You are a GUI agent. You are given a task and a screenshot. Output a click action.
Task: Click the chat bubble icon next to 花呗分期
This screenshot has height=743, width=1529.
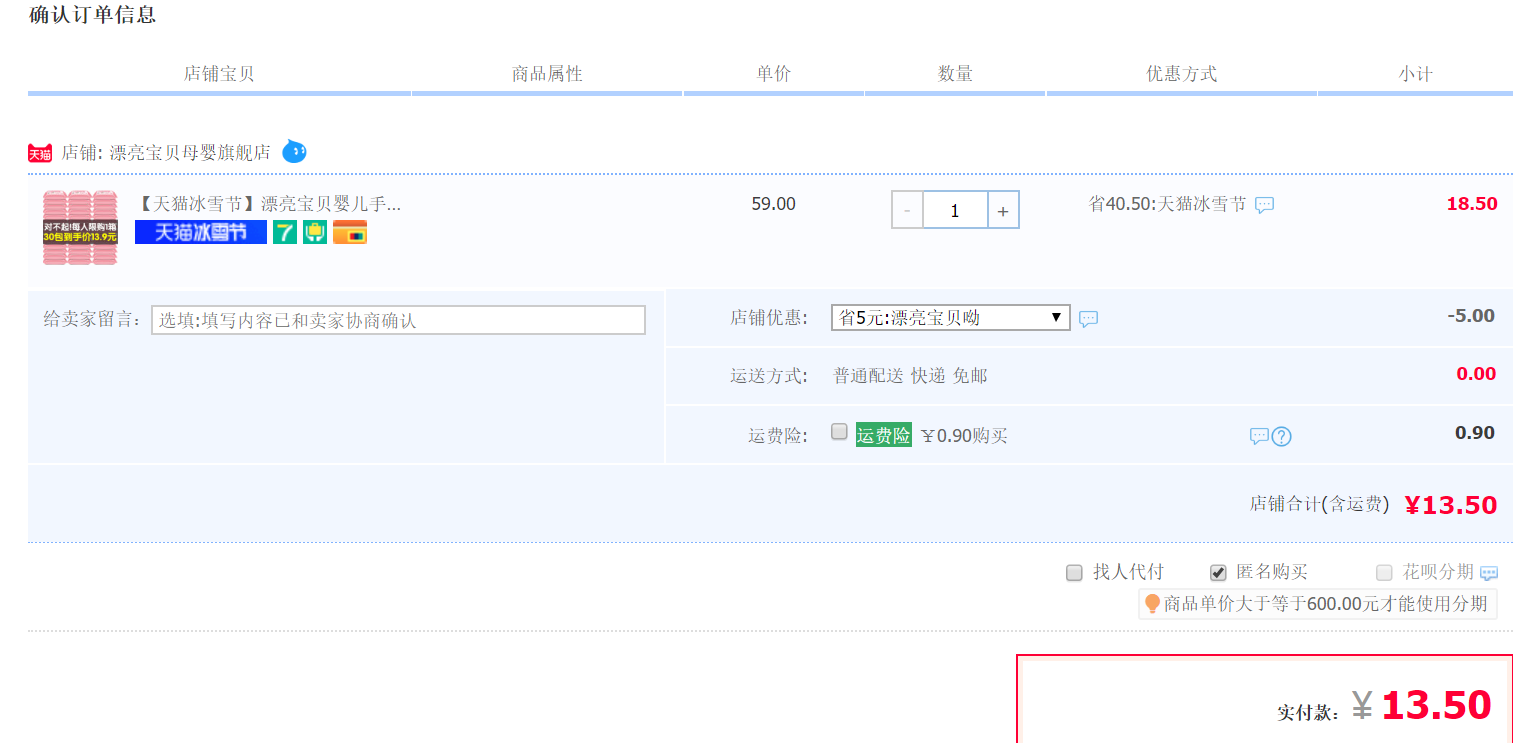click(1489, 573)
